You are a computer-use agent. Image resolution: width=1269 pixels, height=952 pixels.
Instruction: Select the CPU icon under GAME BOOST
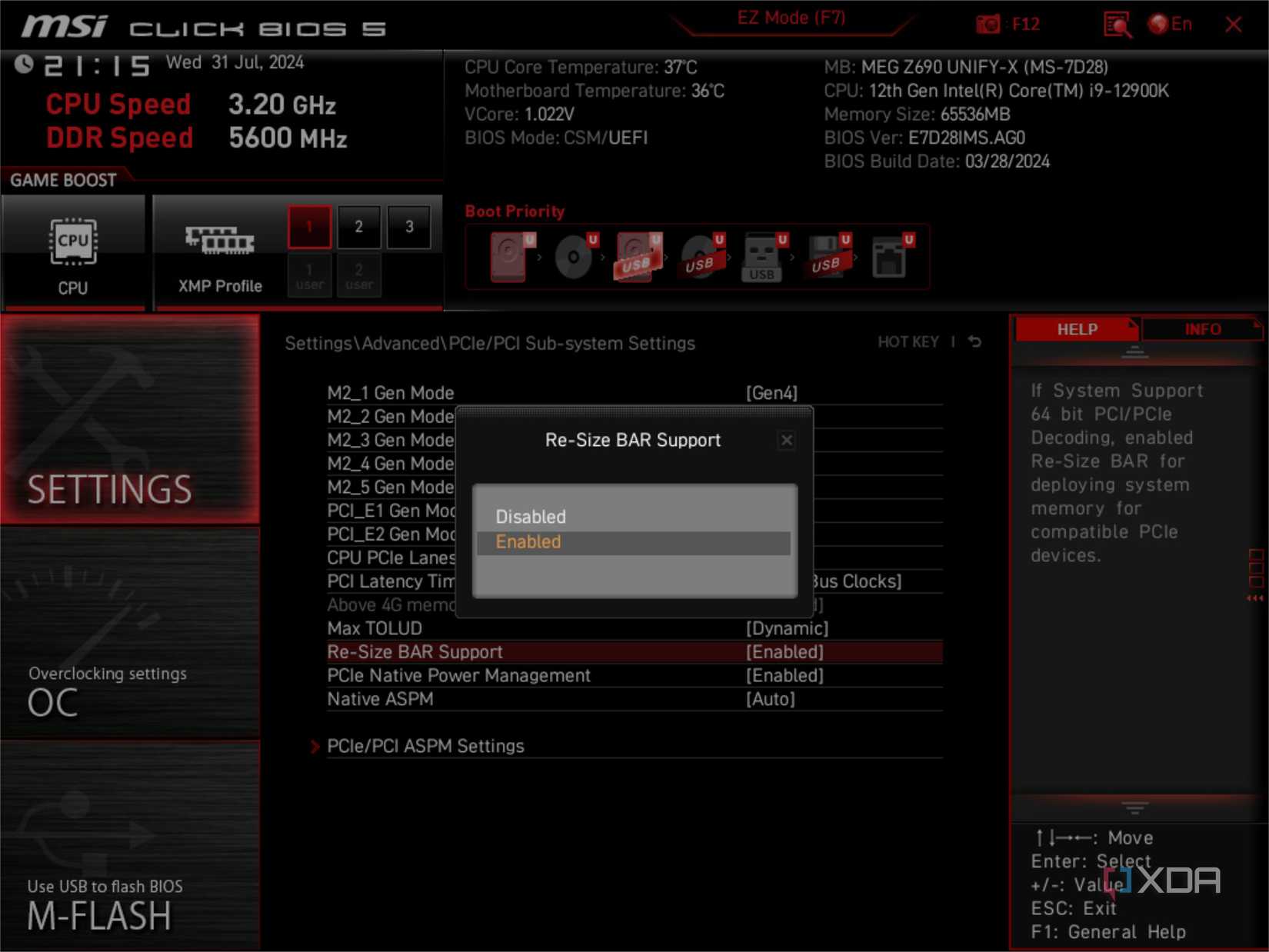(x=72, y=242)
